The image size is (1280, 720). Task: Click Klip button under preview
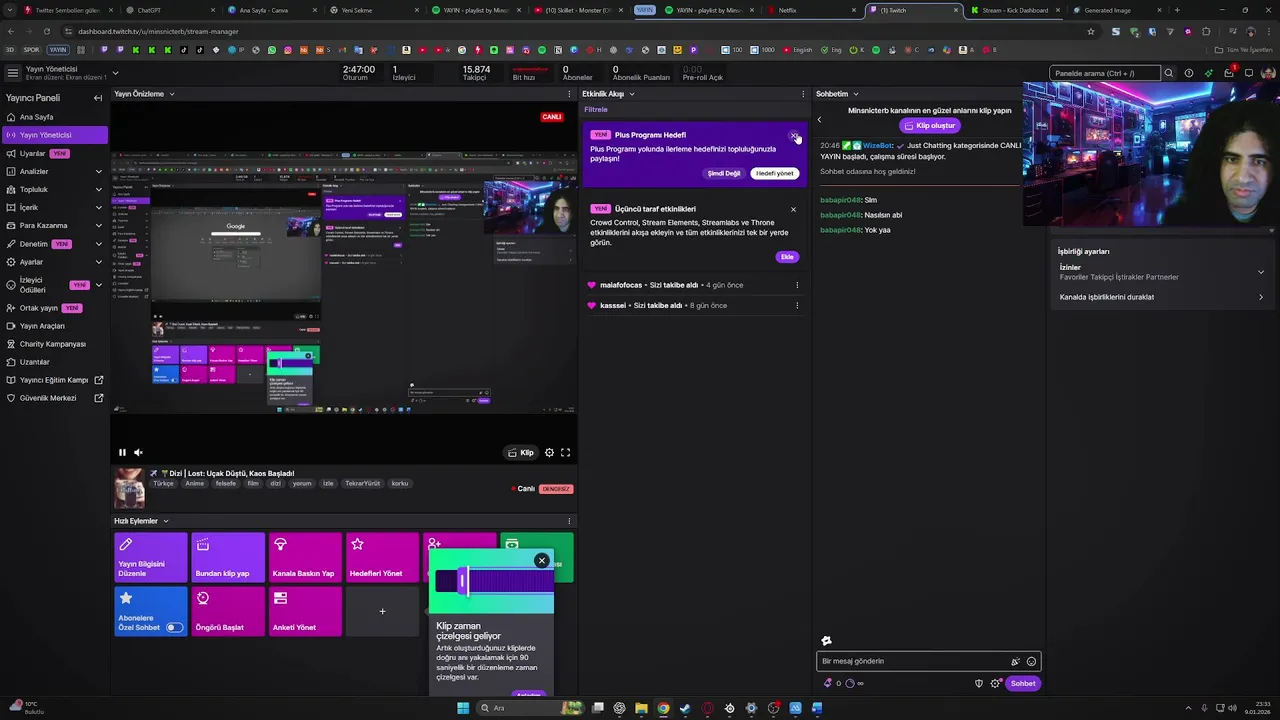click(x=520, y=453)
